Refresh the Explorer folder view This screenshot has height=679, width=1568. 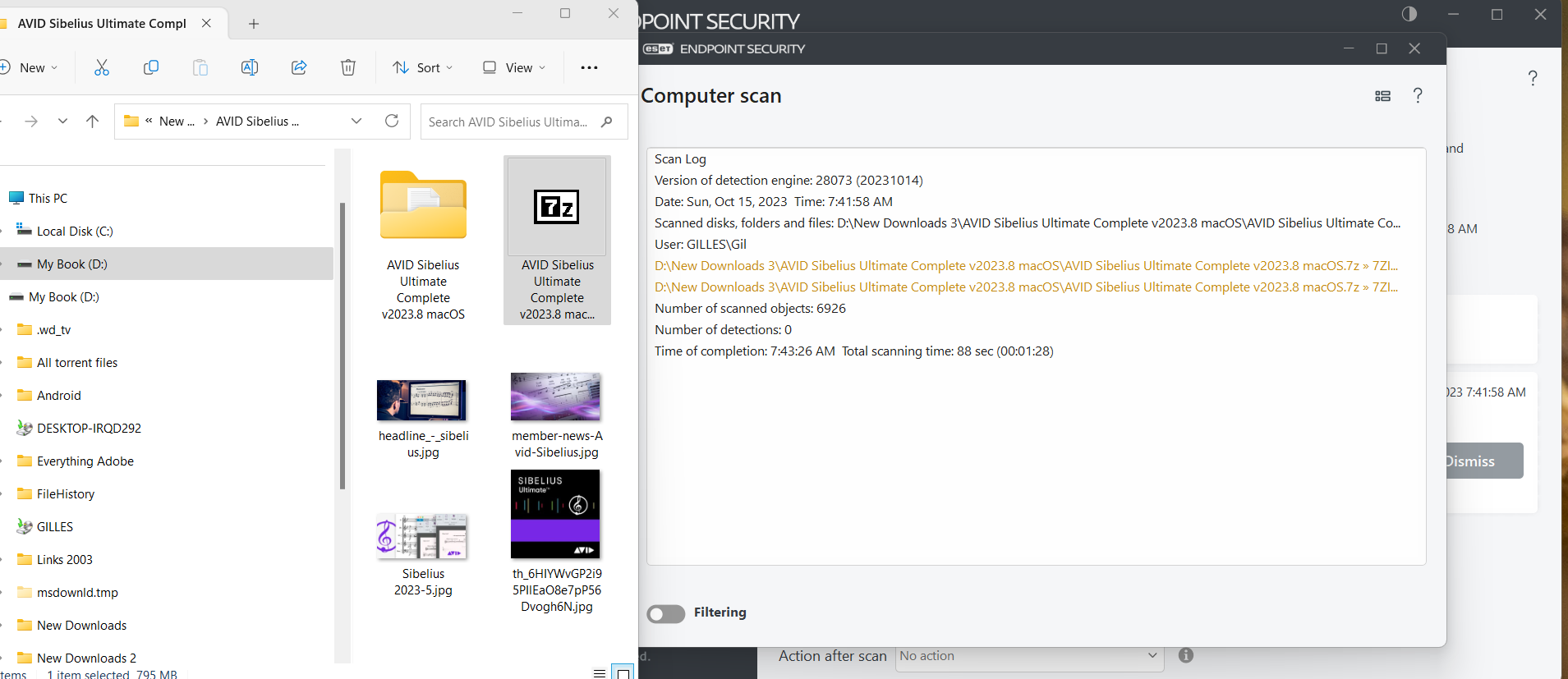392,122
